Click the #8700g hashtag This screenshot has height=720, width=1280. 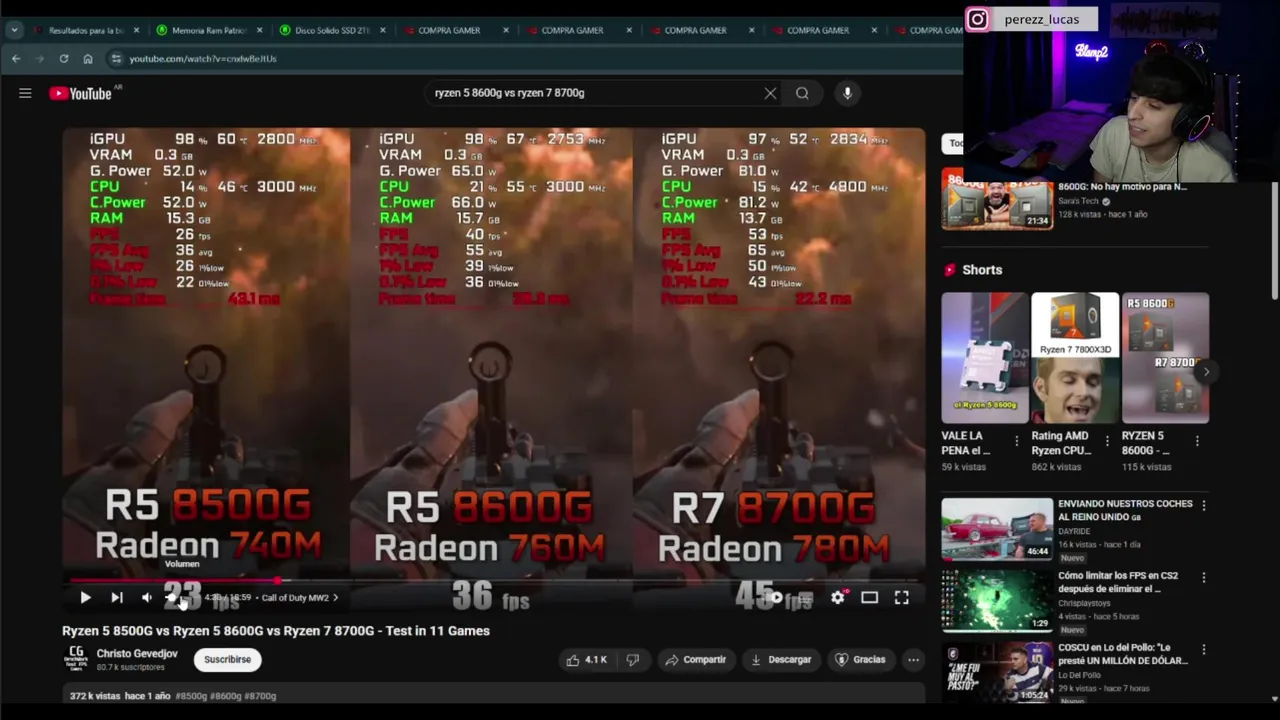[x=259, y=696]
